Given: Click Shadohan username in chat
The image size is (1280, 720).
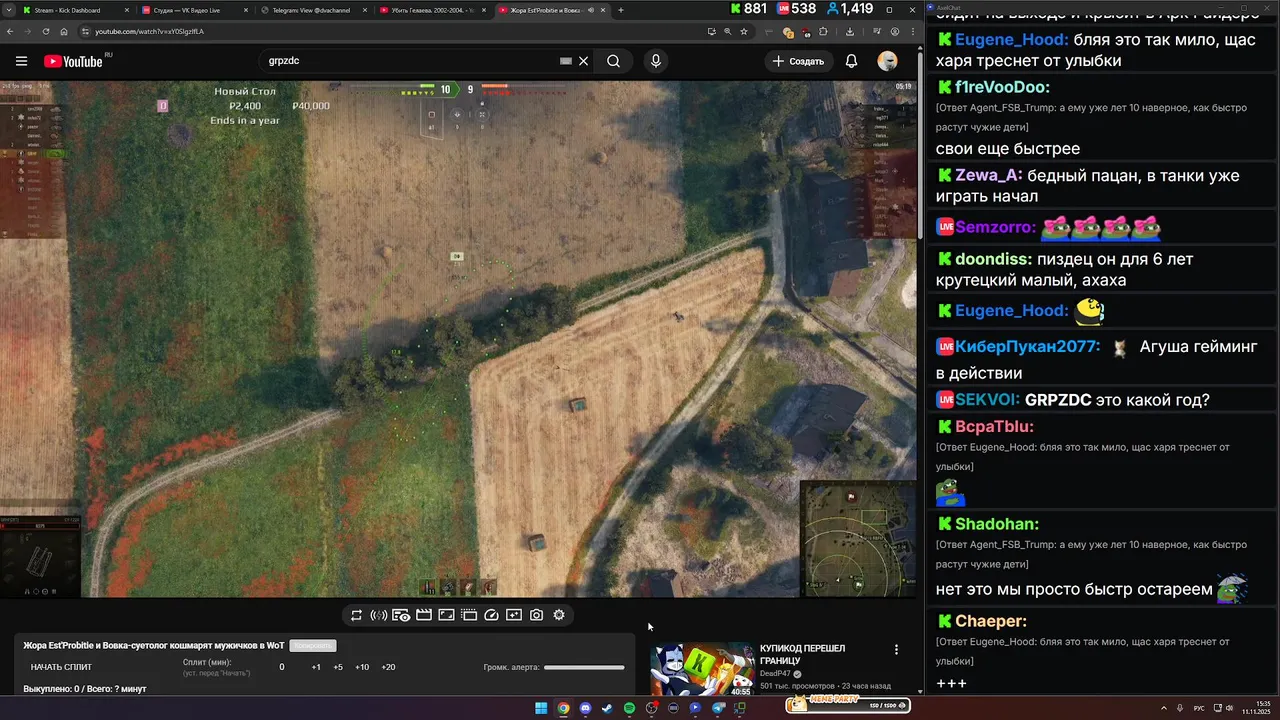Looking at the screenshot, I should (997, 524).
